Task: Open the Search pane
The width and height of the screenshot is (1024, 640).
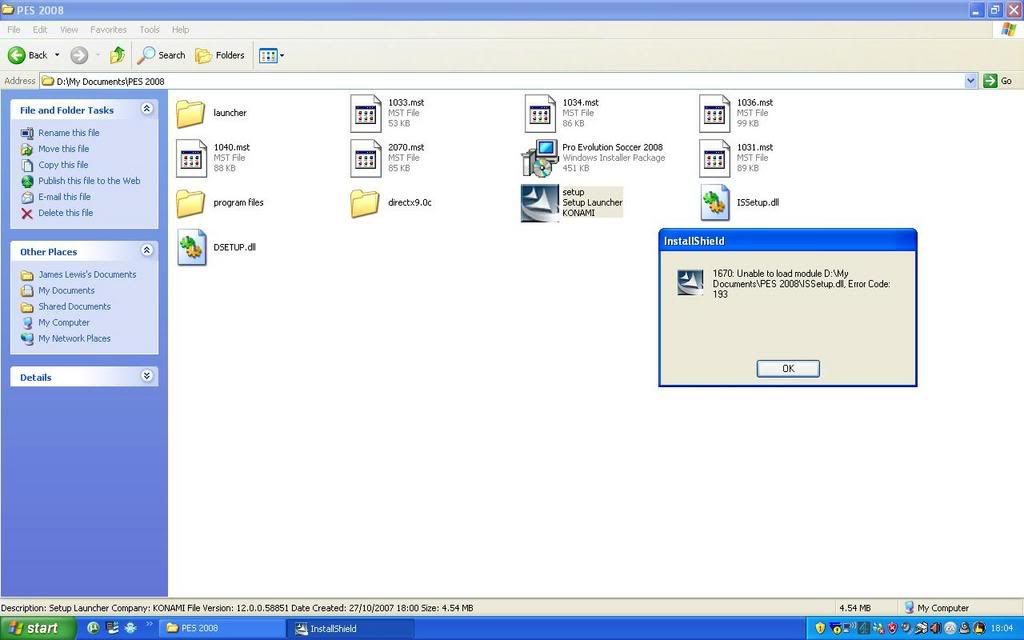Action: (x=161, y=56)
